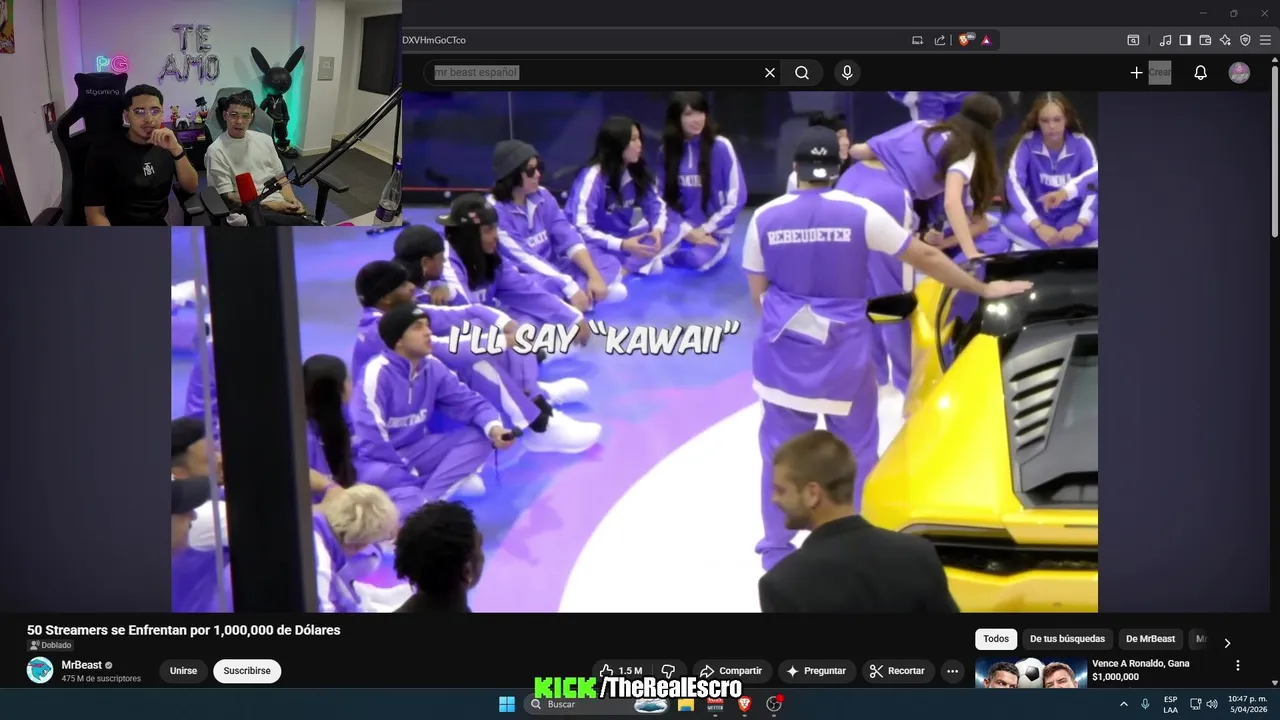Image resolution: width=1280 pixels, height=720 pixels.
Task: Dislike the video with thumbs down
Action: (669, 671)
